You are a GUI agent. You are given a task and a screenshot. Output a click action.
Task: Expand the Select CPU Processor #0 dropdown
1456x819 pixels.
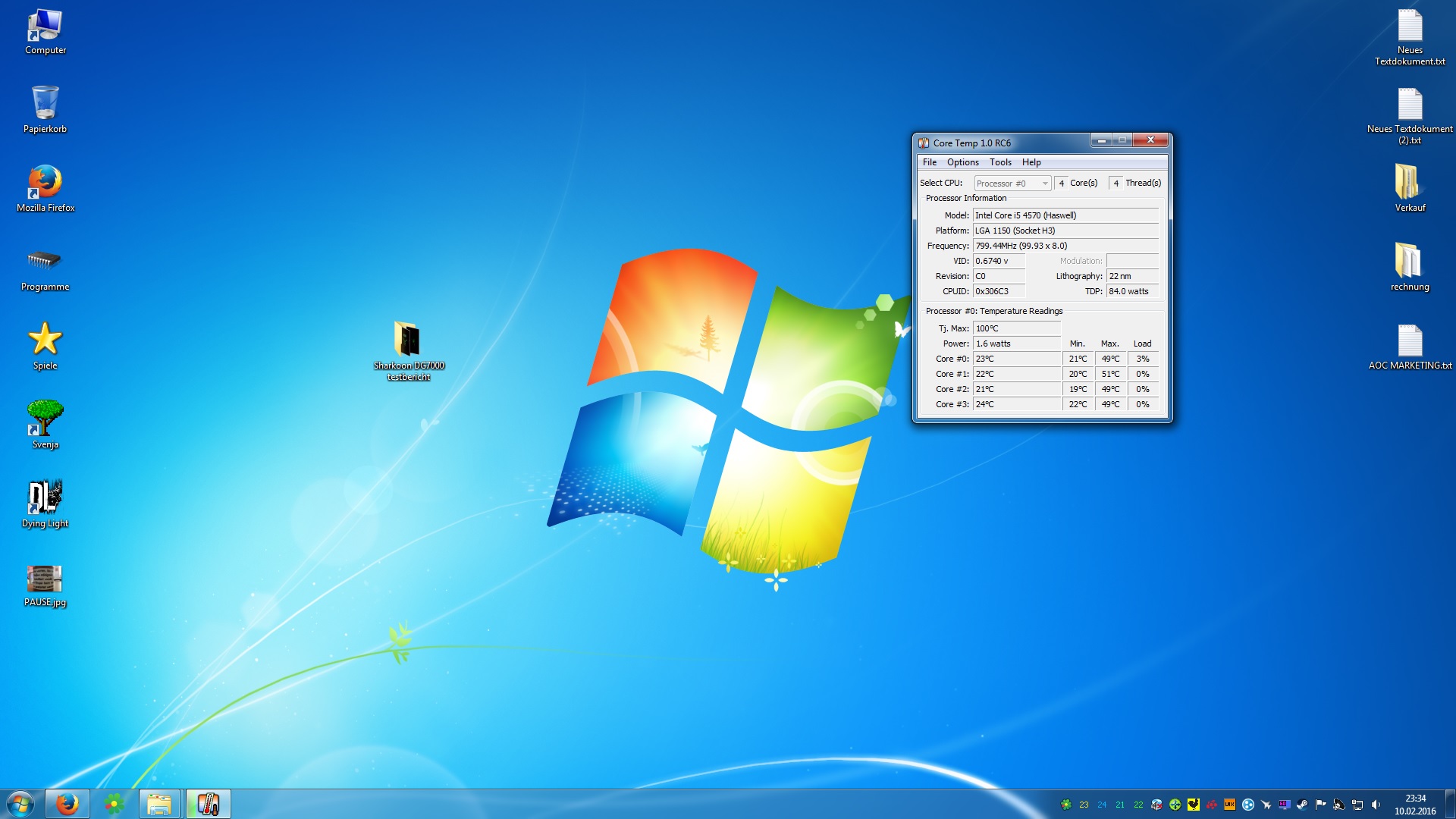coord(1012,184)
